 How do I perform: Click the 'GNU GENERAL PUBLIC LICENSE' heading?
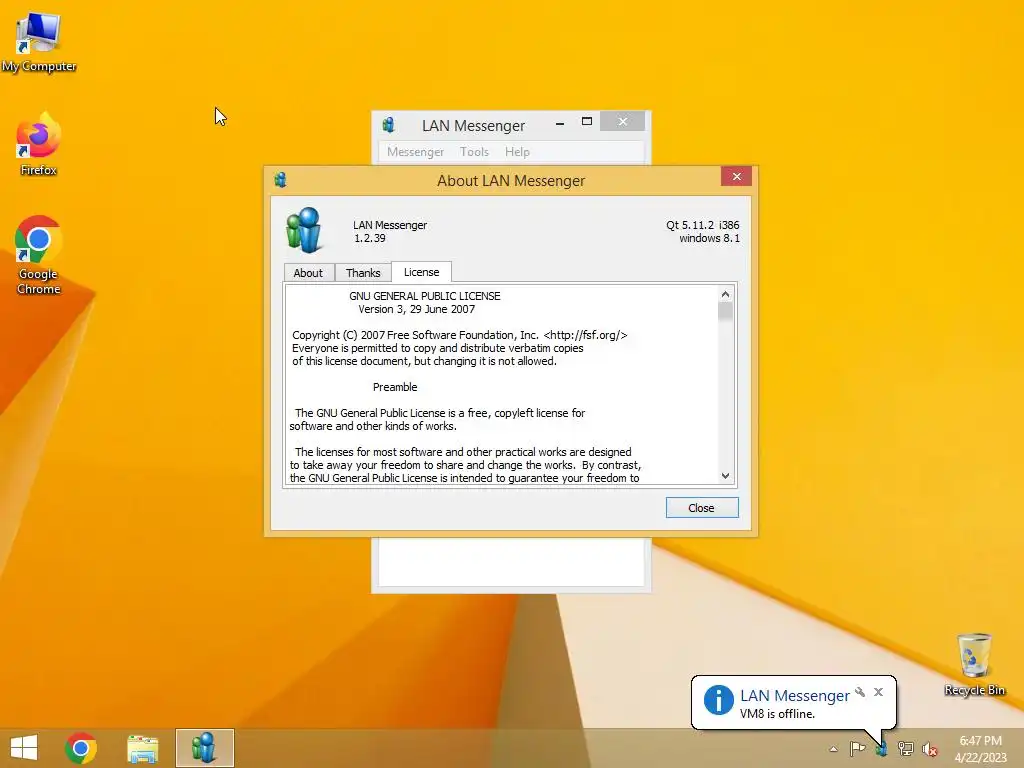(424, 296)
